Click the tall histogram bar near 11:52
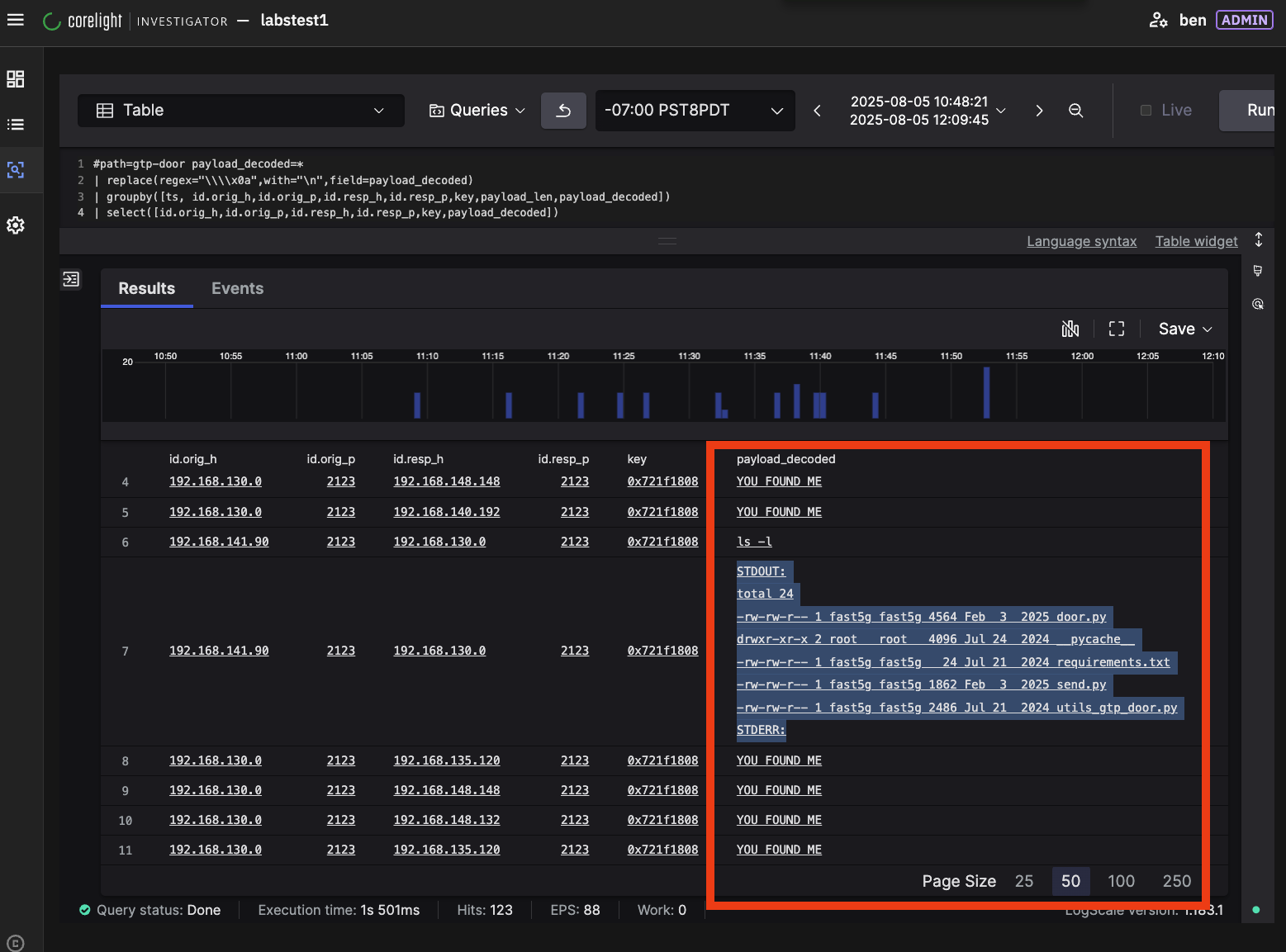Image resolution: width=1286 pixels, height=952 pixels. point(986,393)
